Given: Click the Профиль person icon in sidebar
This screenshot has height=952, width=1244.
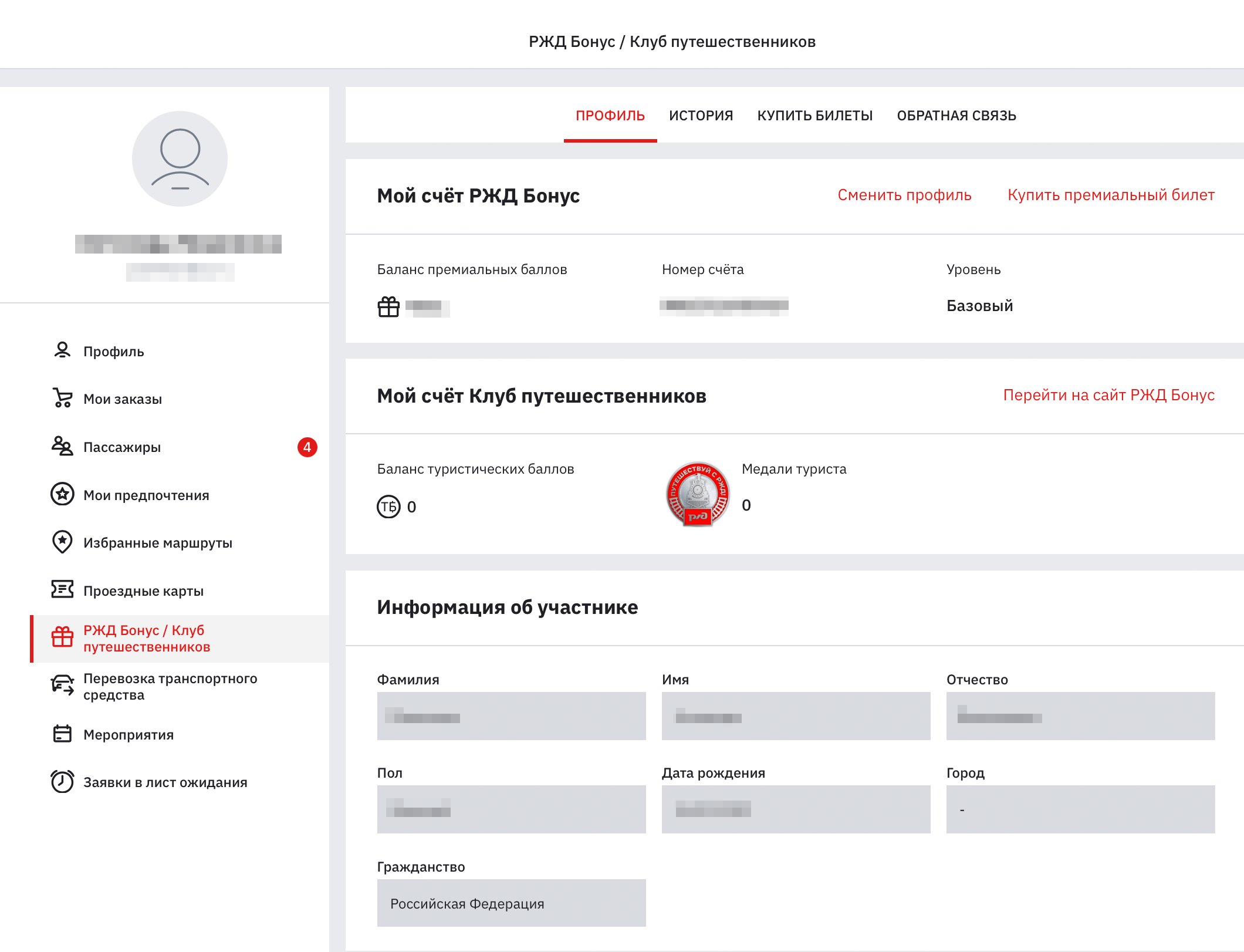Looking at the screenshot, I should click(62, 350).
